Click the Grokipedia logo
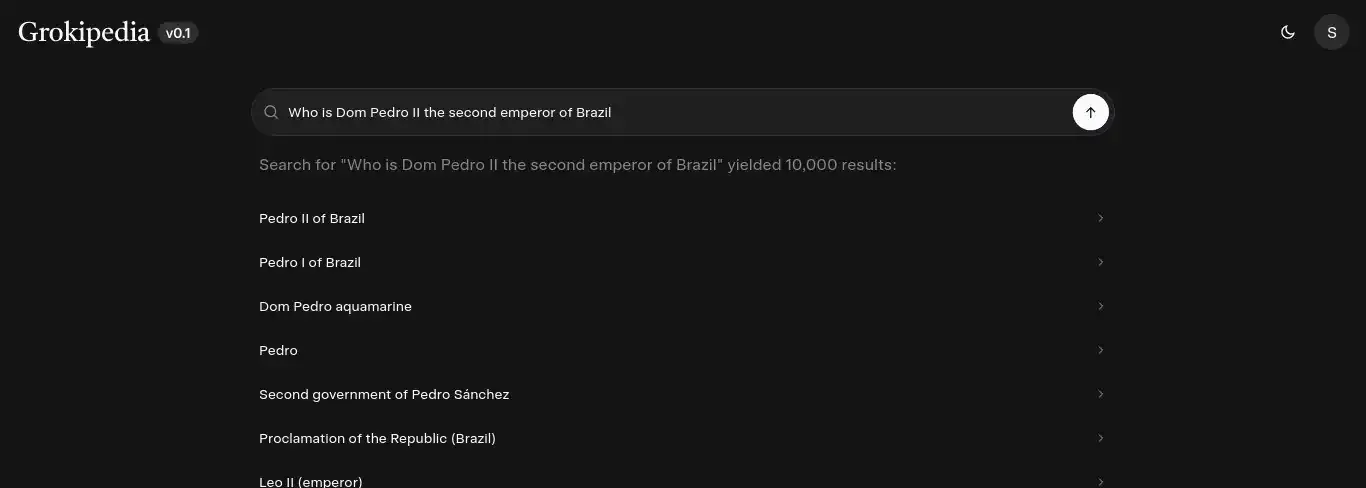 click(x=84, y=33)
